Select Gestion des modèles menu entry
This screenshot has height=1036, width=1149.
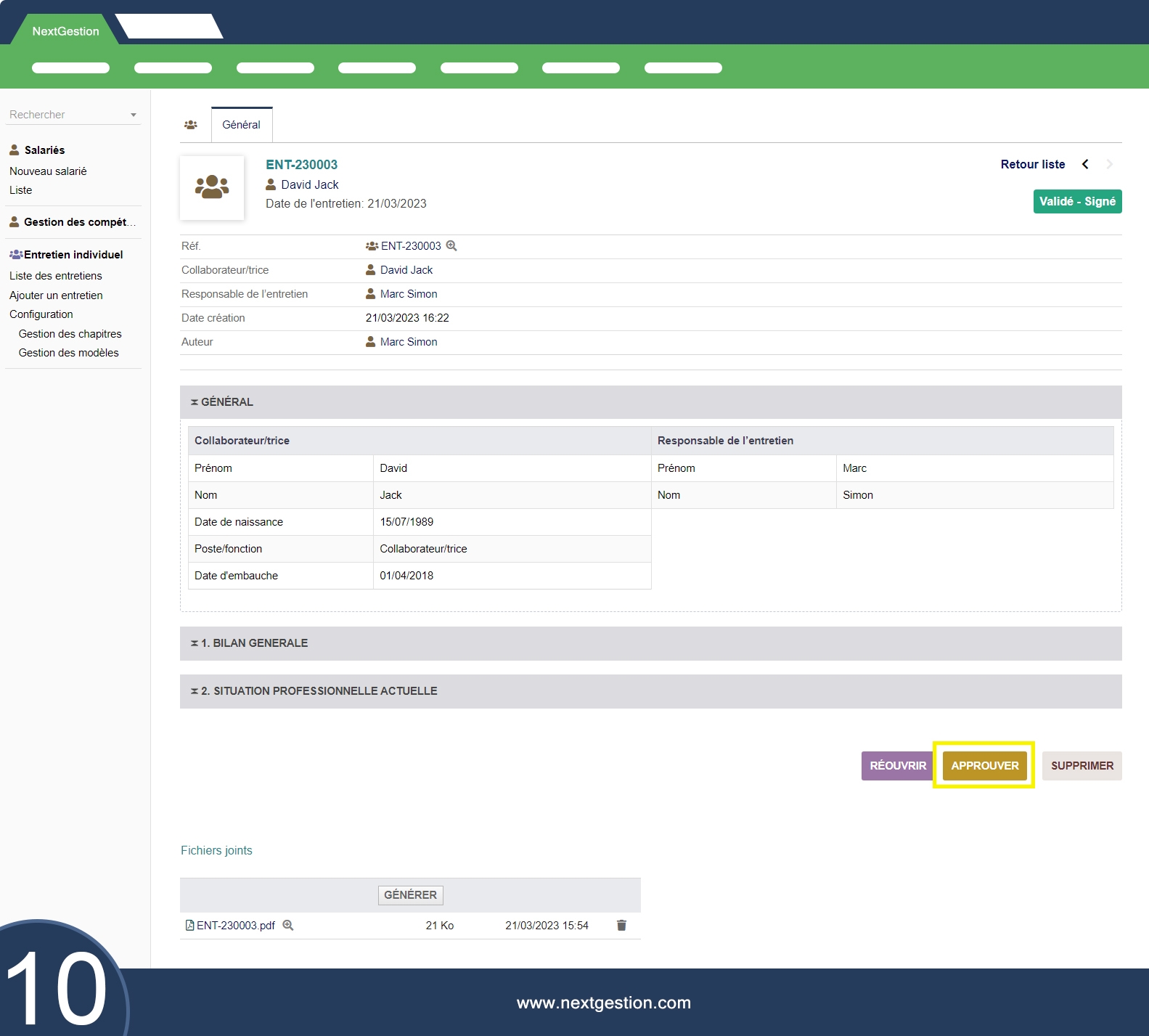(68, 353)
